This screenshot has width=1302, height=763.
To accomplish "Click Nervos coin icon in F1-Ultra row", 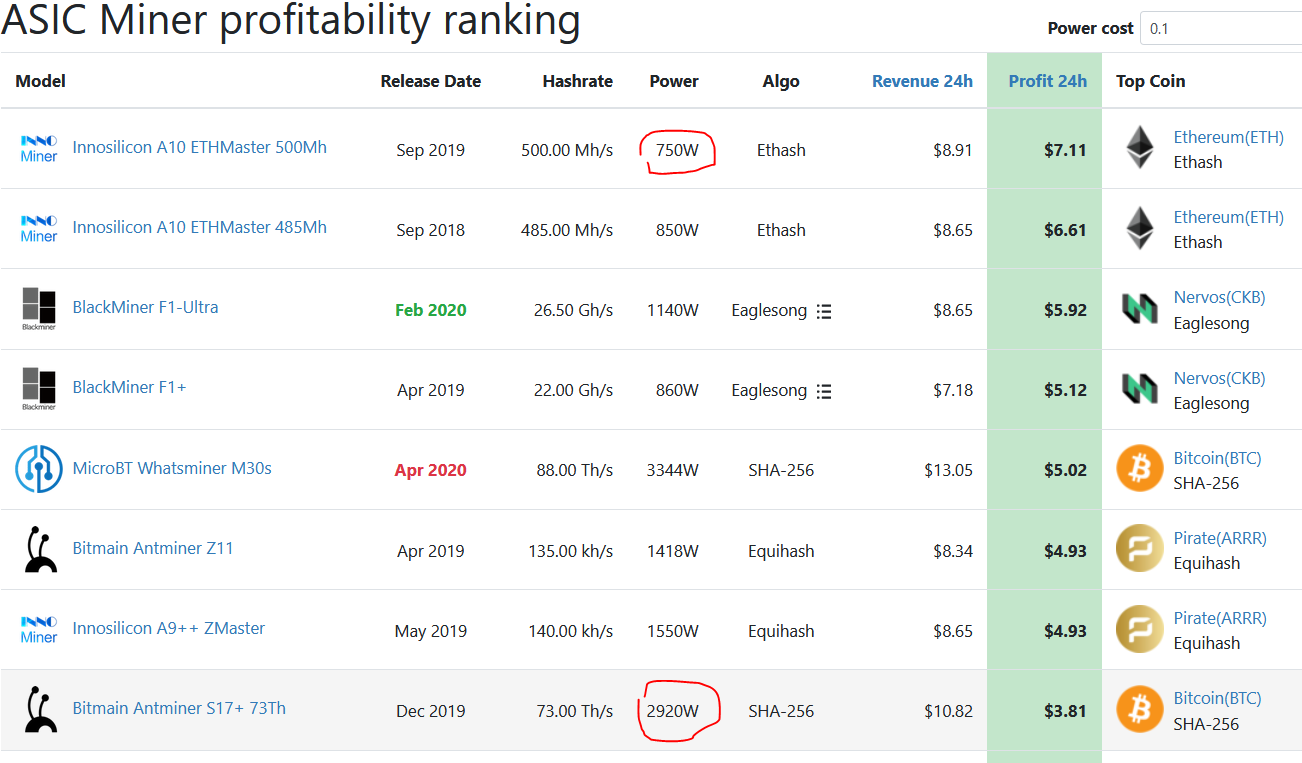I will point(1139,309).
